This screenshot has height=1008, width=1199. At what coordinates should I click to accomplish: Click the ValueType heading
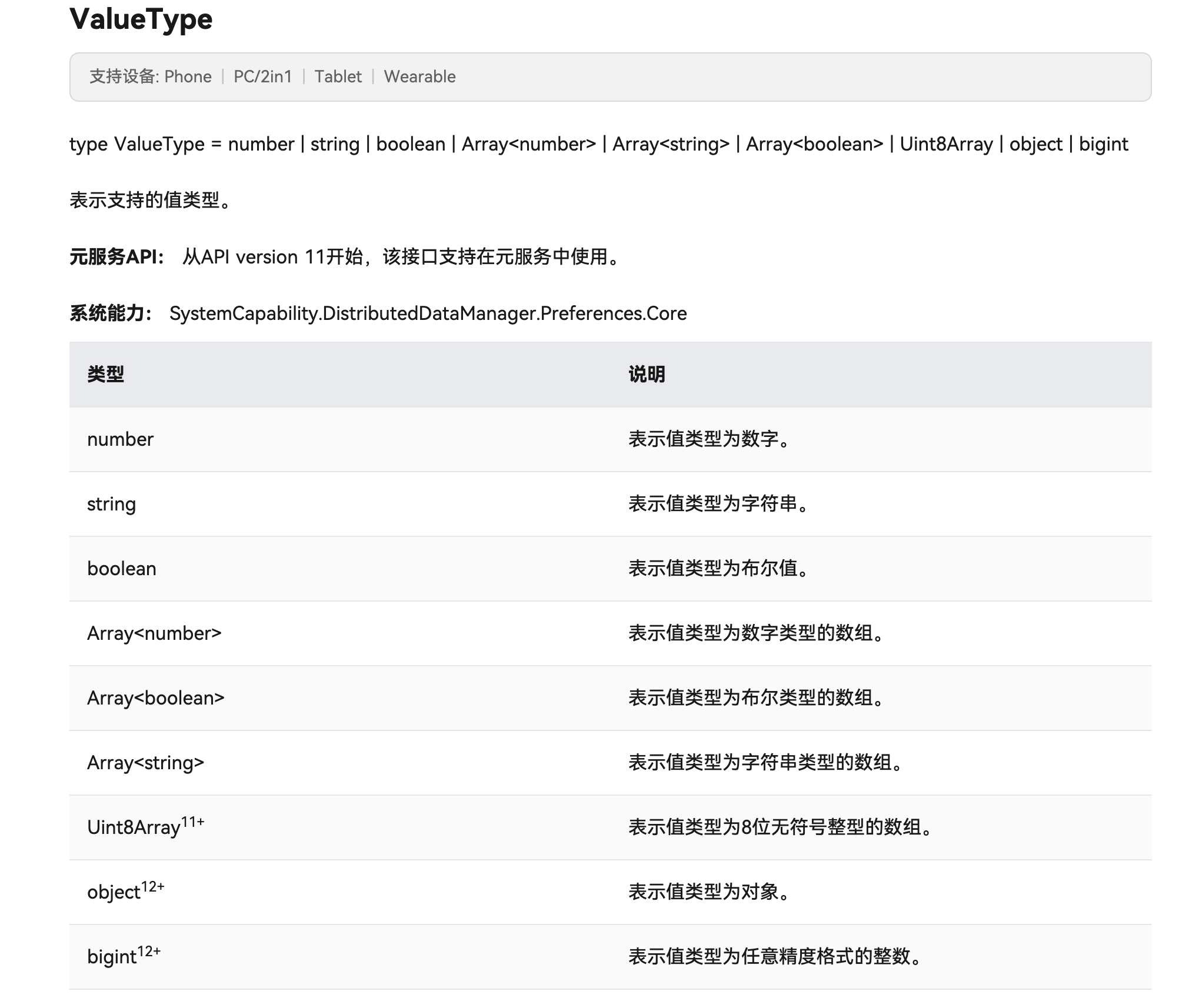[141, 19]
